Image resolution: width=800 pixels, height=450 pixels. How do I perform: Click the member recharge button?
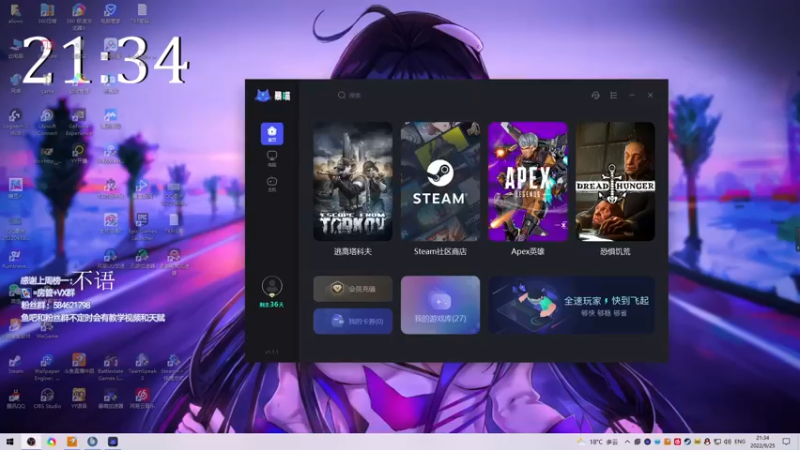click(353, 289)
